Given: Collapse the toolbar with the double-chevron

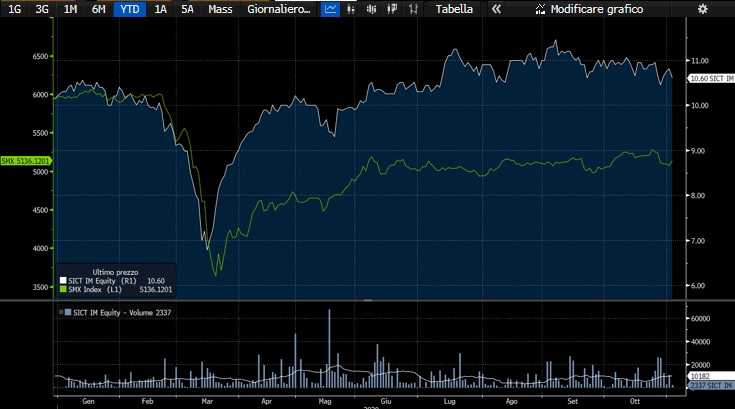Looking at the screenshot, I should click(496, 9).
